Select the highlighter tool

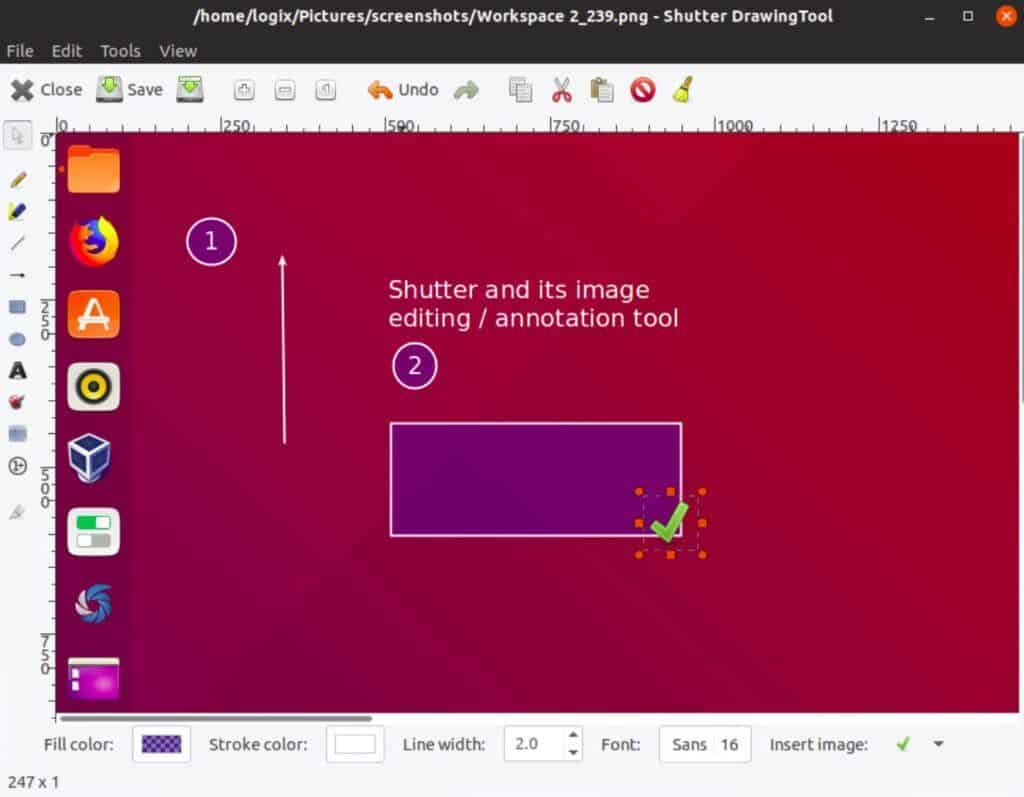tap(18, 211)
